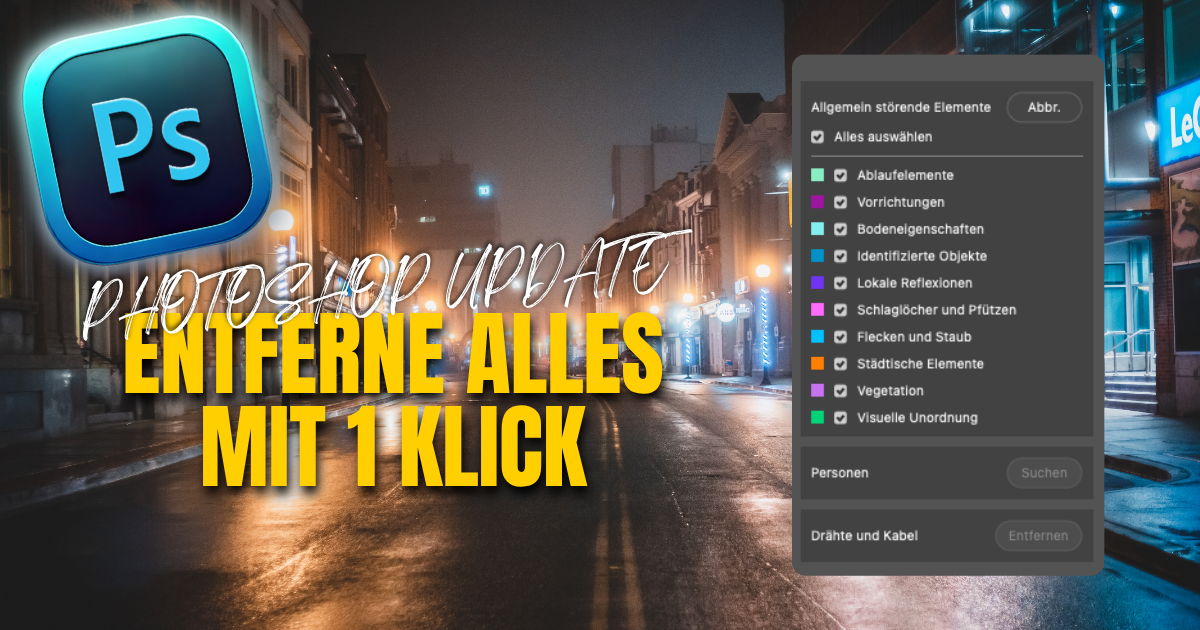Click the Suchen button next to Personen

1044,473
